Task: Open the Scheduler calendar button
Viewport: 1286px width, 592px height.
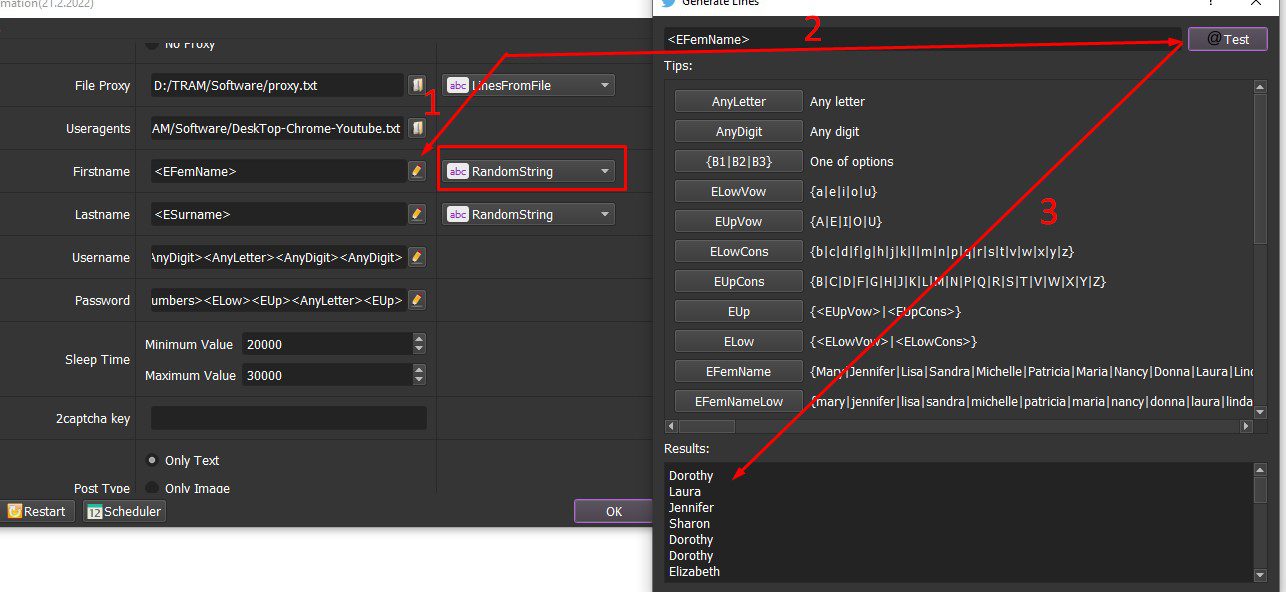Action: 124,511
